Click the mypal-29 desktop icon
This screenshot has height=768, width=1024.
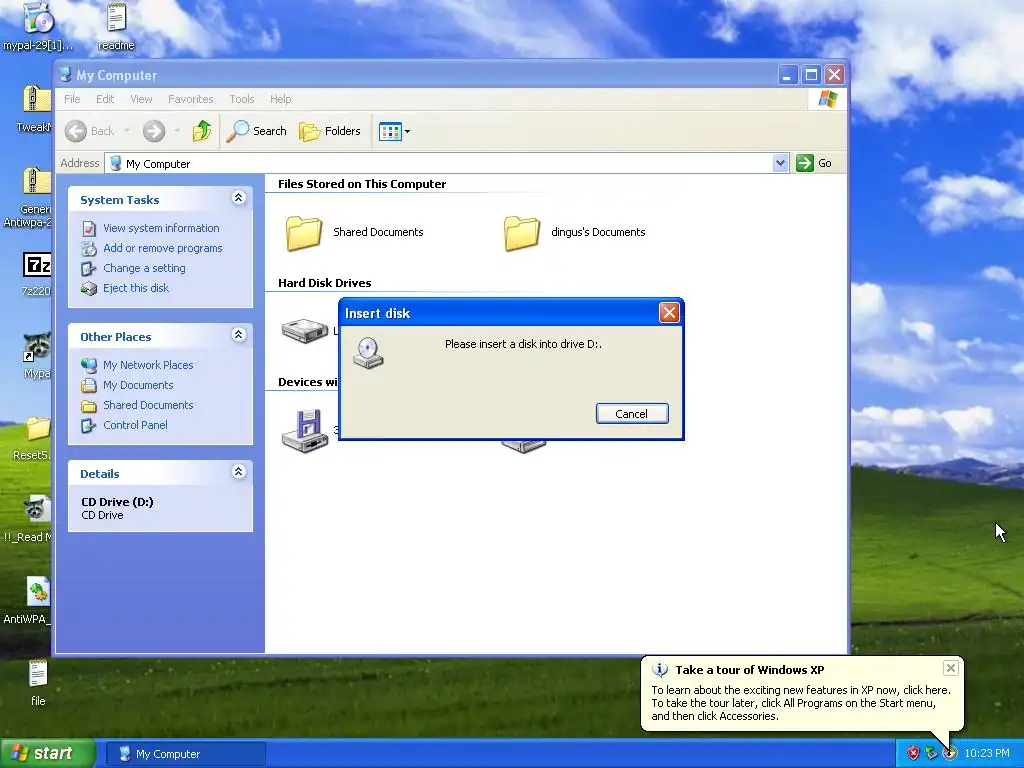click(38, 26)
